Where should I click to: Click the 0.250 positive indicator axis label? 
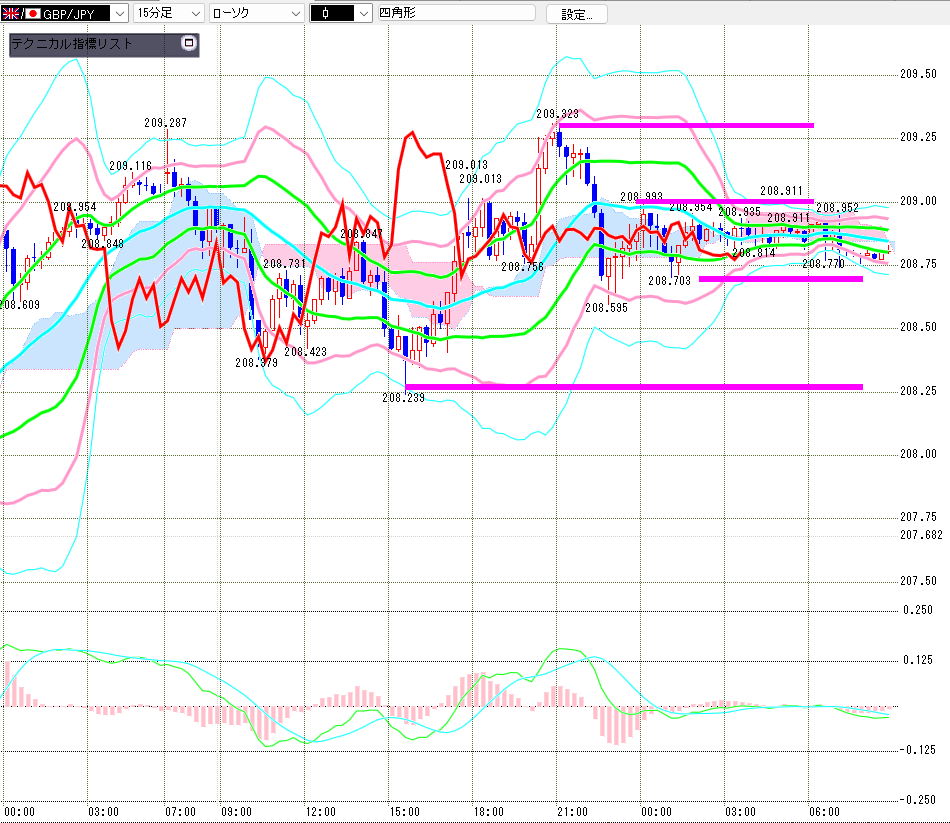coord(918,610)
